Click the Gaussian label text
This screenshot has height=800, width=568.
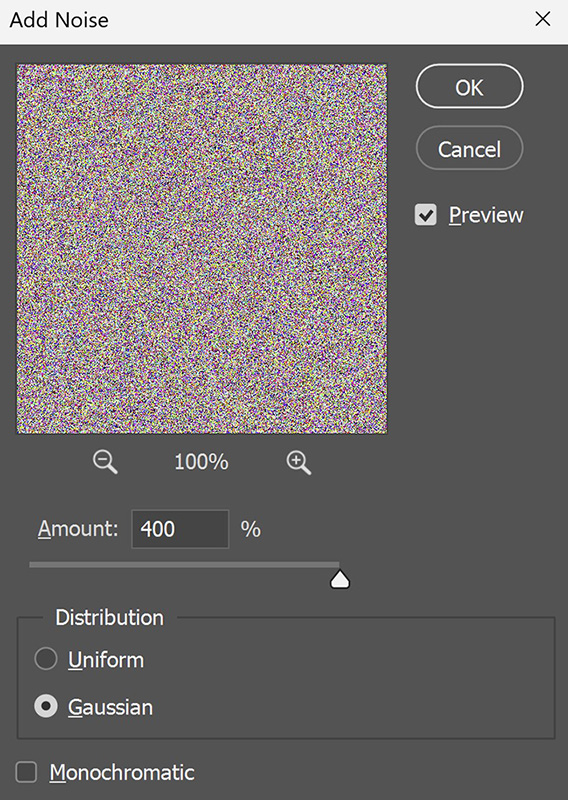tap(110, 707)
